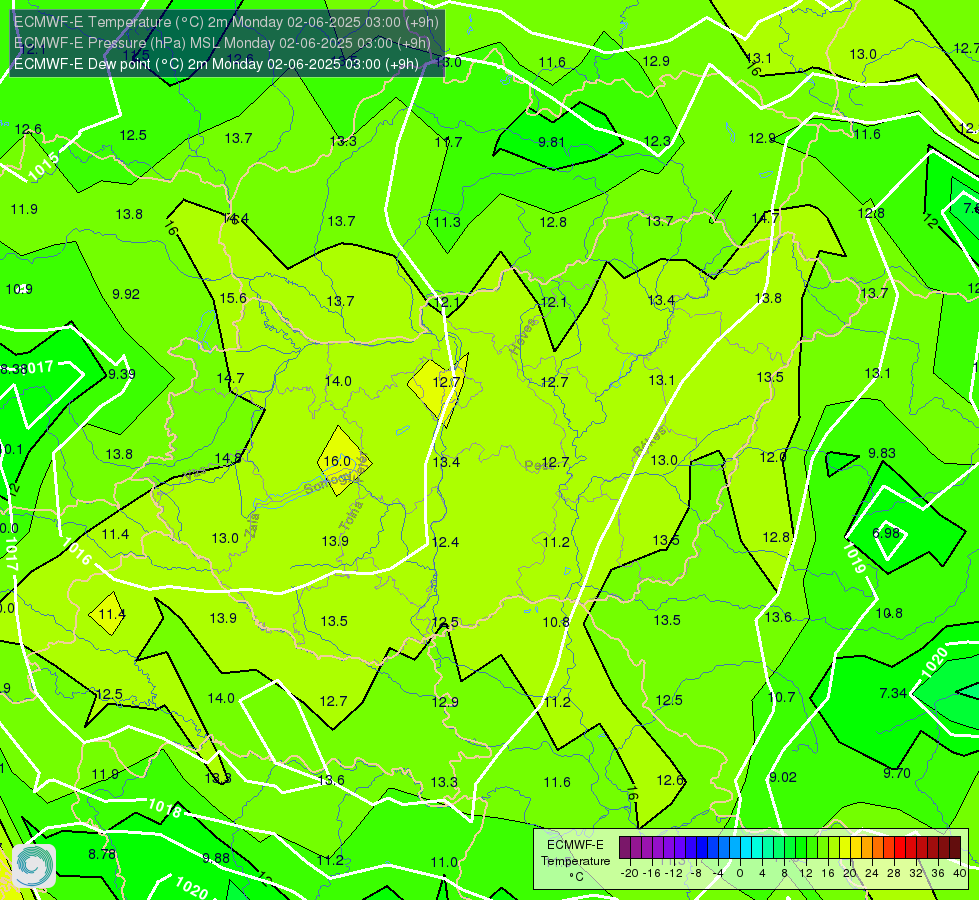Click the 9.02 dew point value
The width and height of the screenshot is (979, 900).
[x=783, y=777]
